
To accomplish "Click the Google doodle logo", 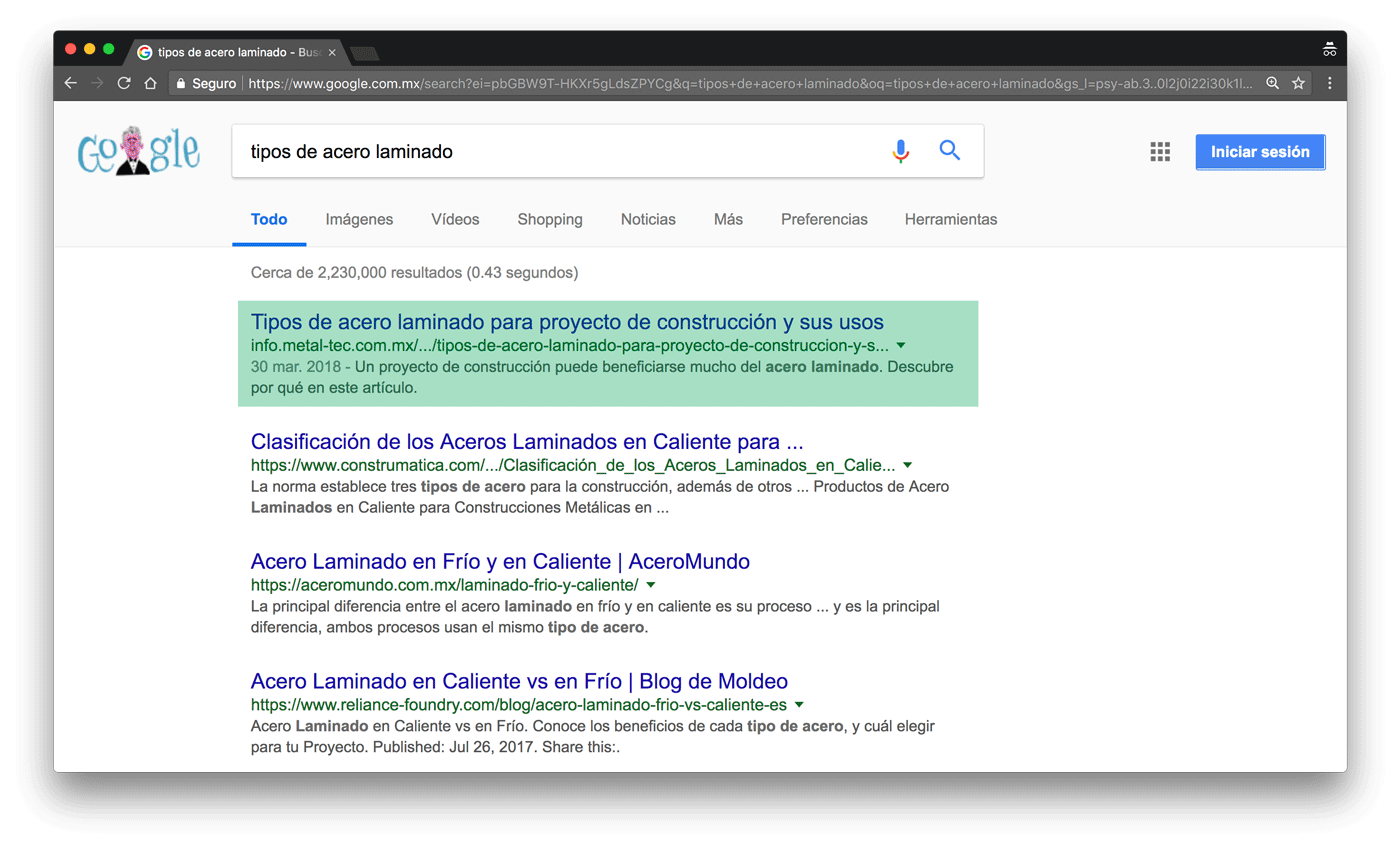I will click(x=138, y=150).
